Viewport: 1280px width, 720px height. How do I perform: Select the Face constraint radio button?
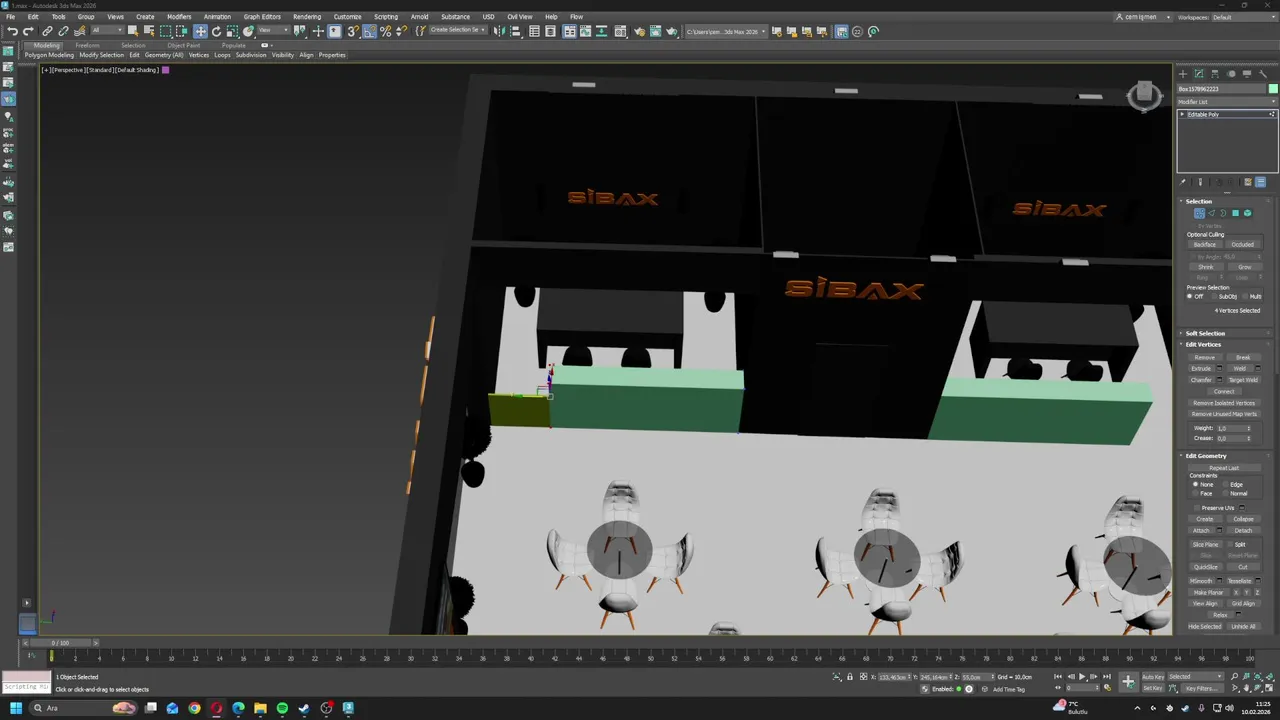point(1195,493)
